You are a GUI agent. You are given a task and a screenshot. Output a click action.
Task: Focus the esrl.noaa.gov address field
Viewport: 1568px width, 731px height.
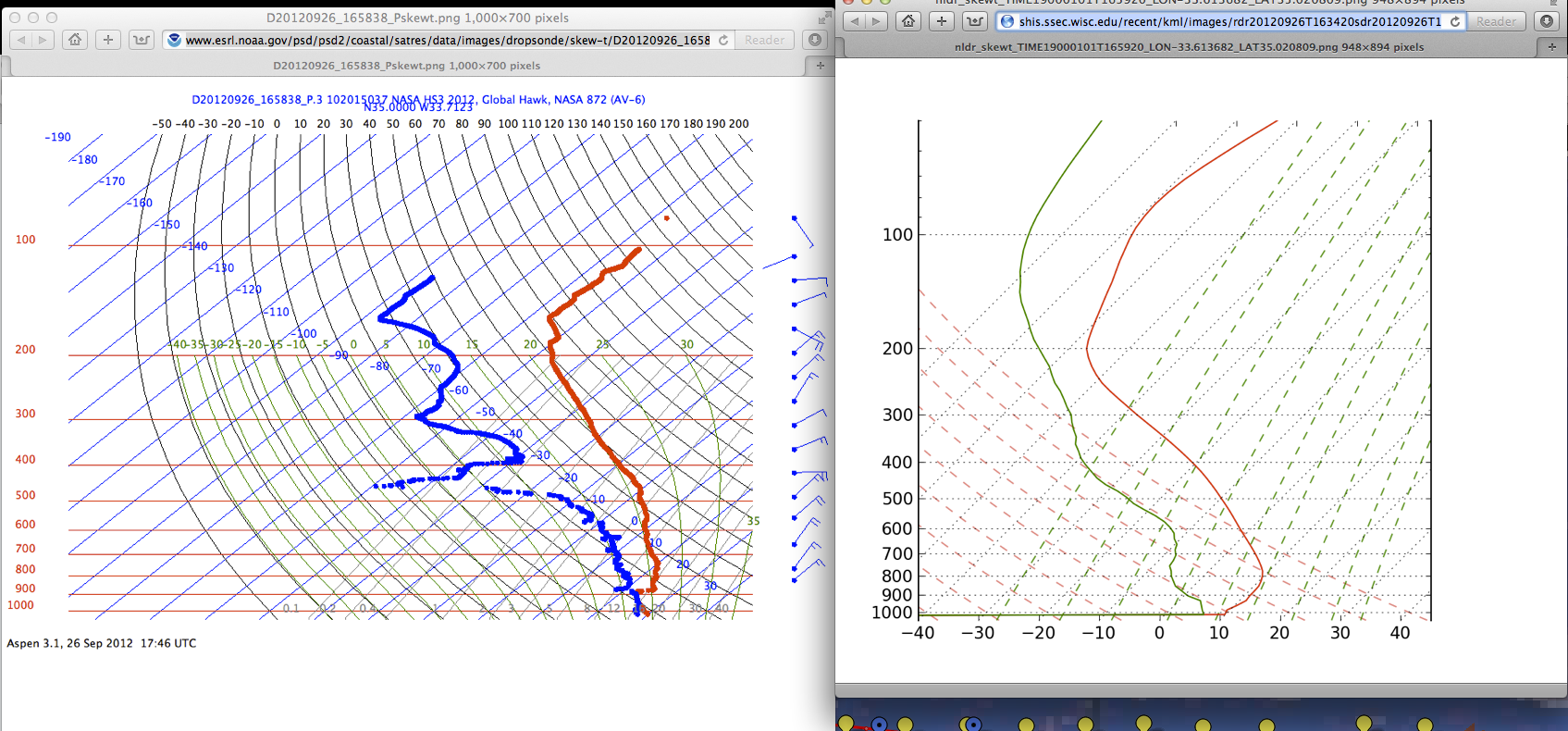(x=444, y=40)
